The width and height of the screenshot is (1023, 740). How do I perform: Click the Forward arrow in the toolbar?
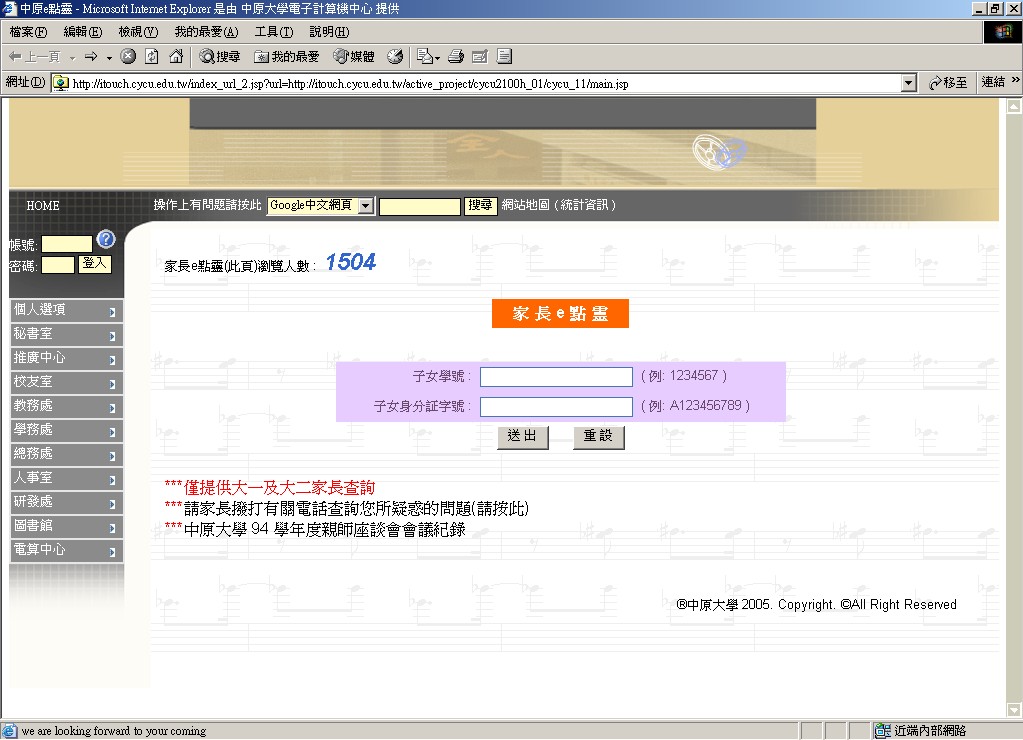[x=91, y=57]
